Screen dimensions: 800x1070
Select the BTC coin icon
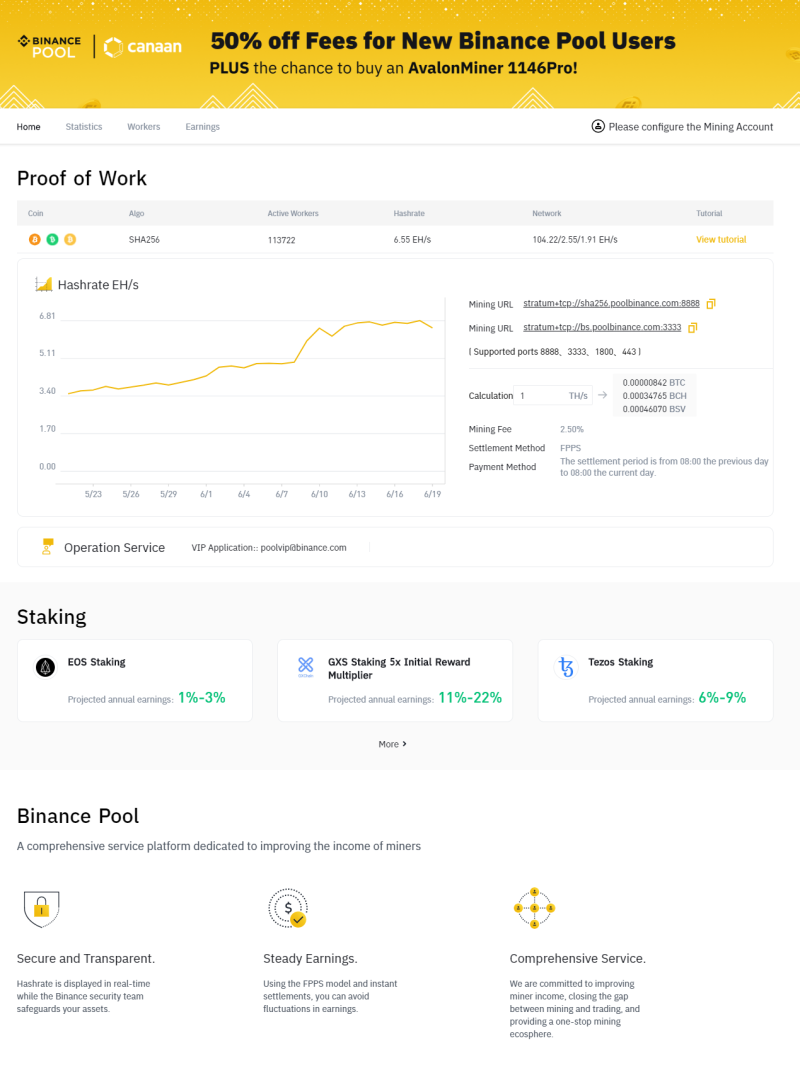34,239
